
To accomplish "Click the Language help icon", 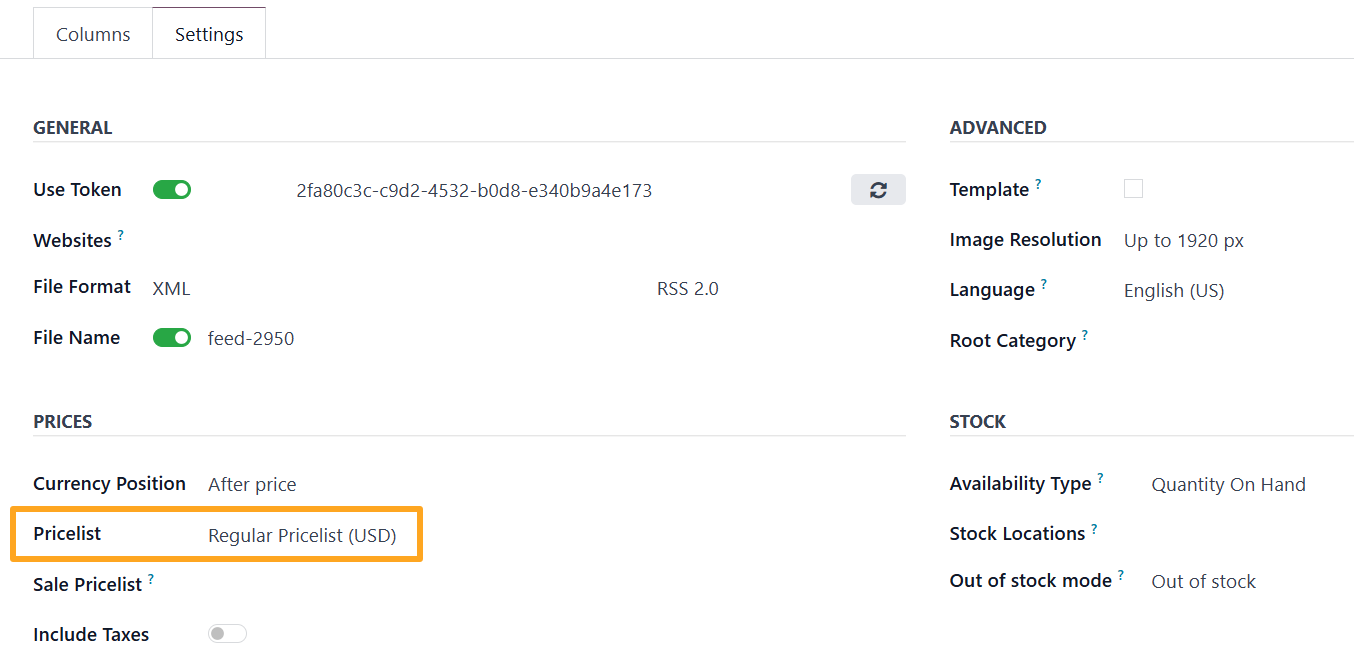I will click(x=1045, y=283).
